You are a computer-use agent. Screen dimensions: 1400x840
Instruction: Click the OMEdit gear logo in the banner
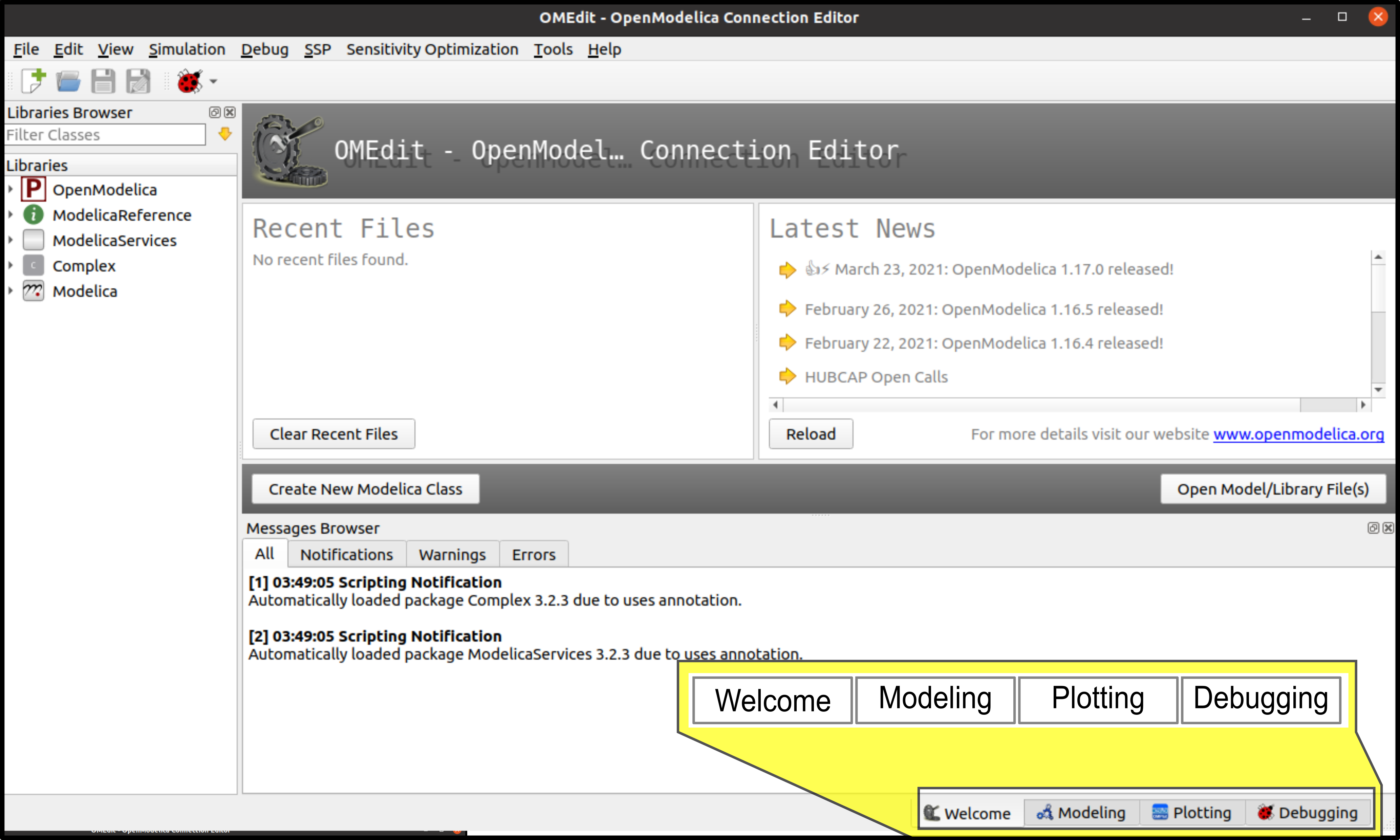coord(290,150)
